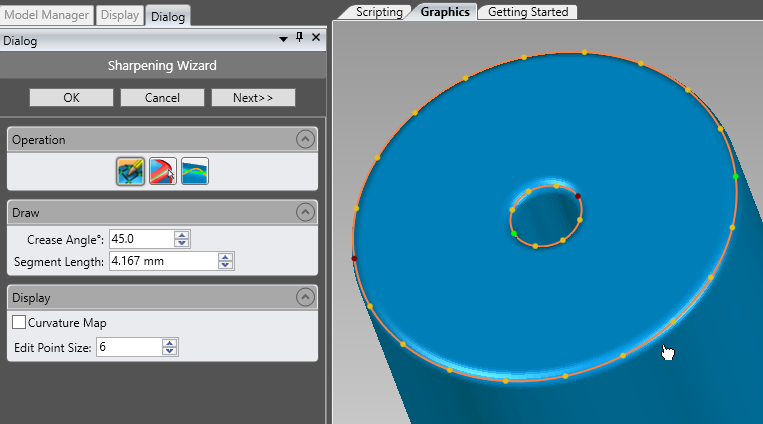This screenshot has height=424, width=763.
Task: Select the red sharpen operation icon
Action: (163, 171)
